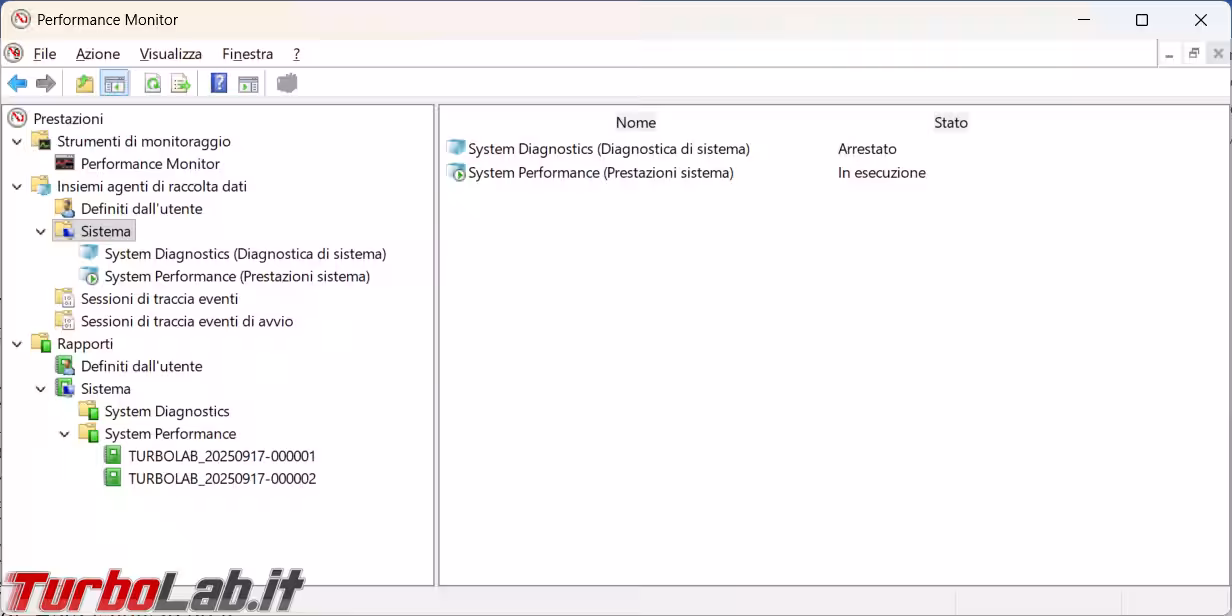Click the gray data collector toolbar icon
Screen dimensions: 1232x616
click(287, 84)
